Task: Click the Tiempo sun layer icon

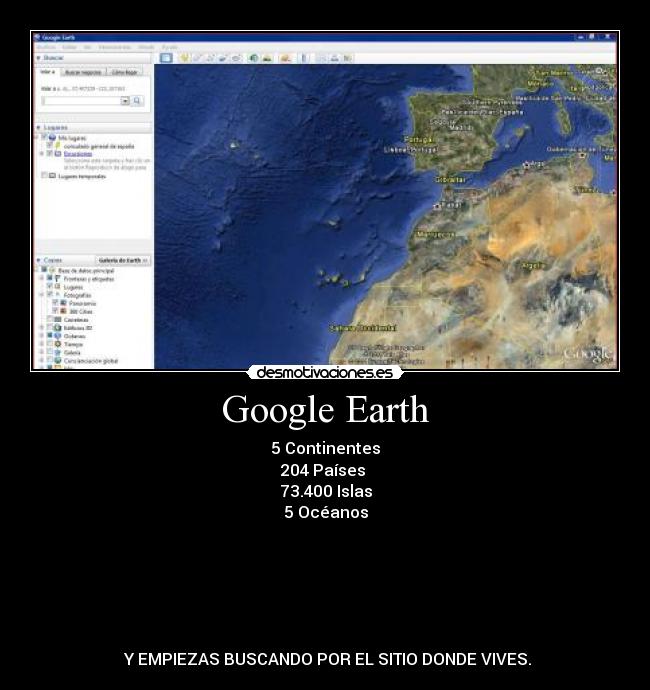Action: coord(58,344)
